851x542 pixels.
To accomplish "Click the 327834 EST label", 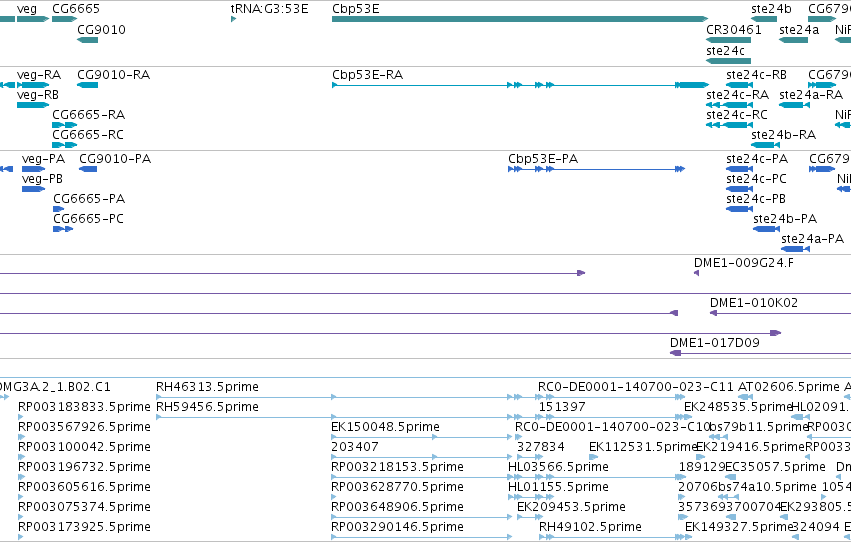I will point(541,447).
